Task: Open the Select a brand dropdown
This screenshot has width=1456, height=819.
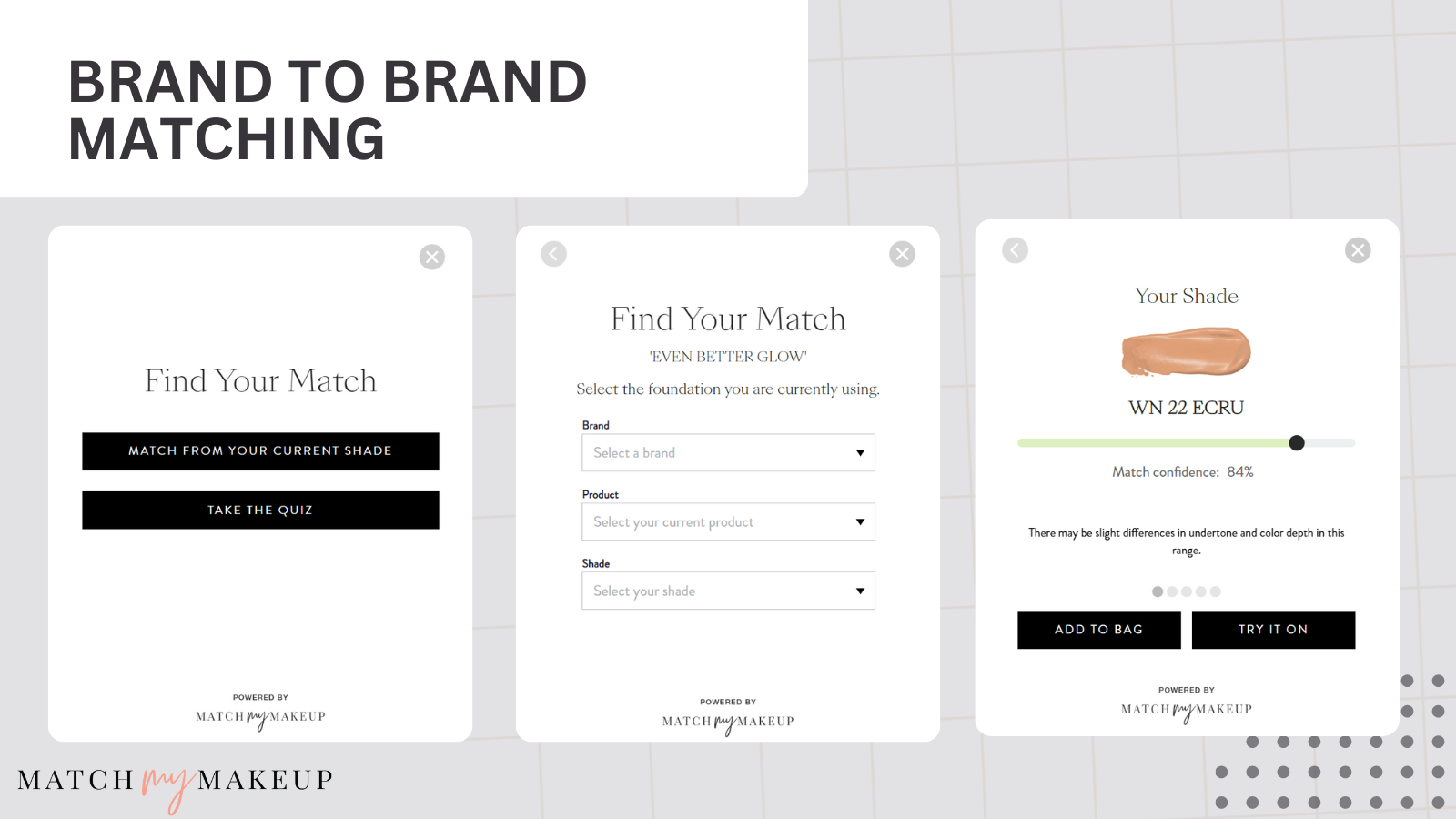Action: pos(728,452)
